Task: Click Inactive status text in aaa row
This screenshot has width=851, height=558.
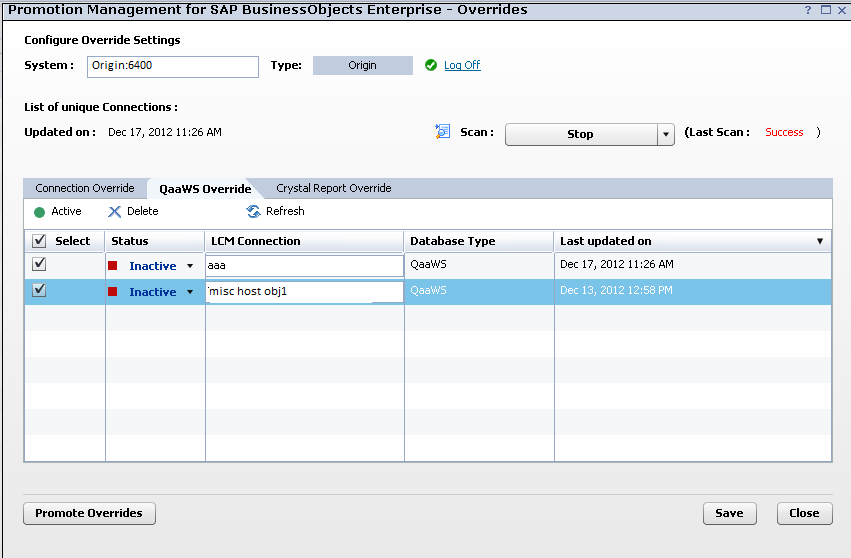Action: point(153,266)
